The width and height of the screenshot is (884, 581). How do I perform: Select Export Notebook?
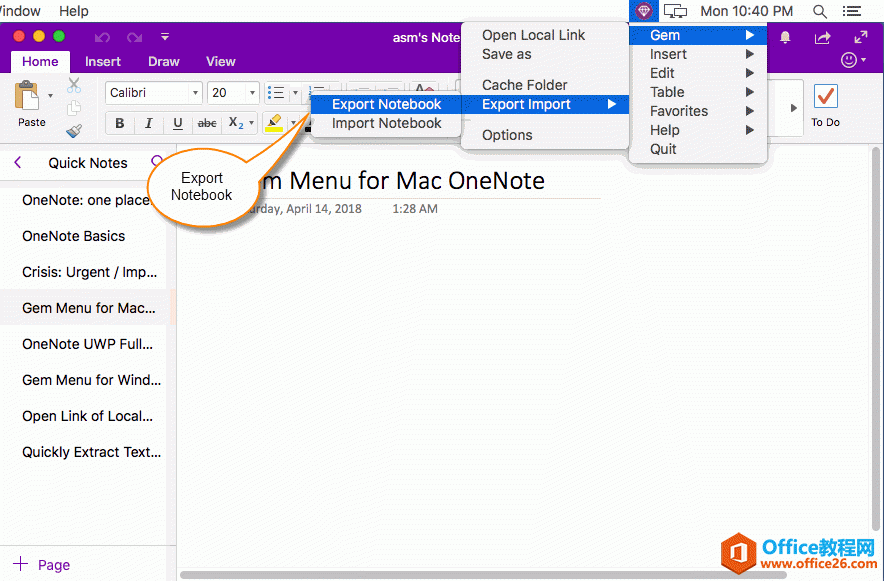(x=385, y=103)
